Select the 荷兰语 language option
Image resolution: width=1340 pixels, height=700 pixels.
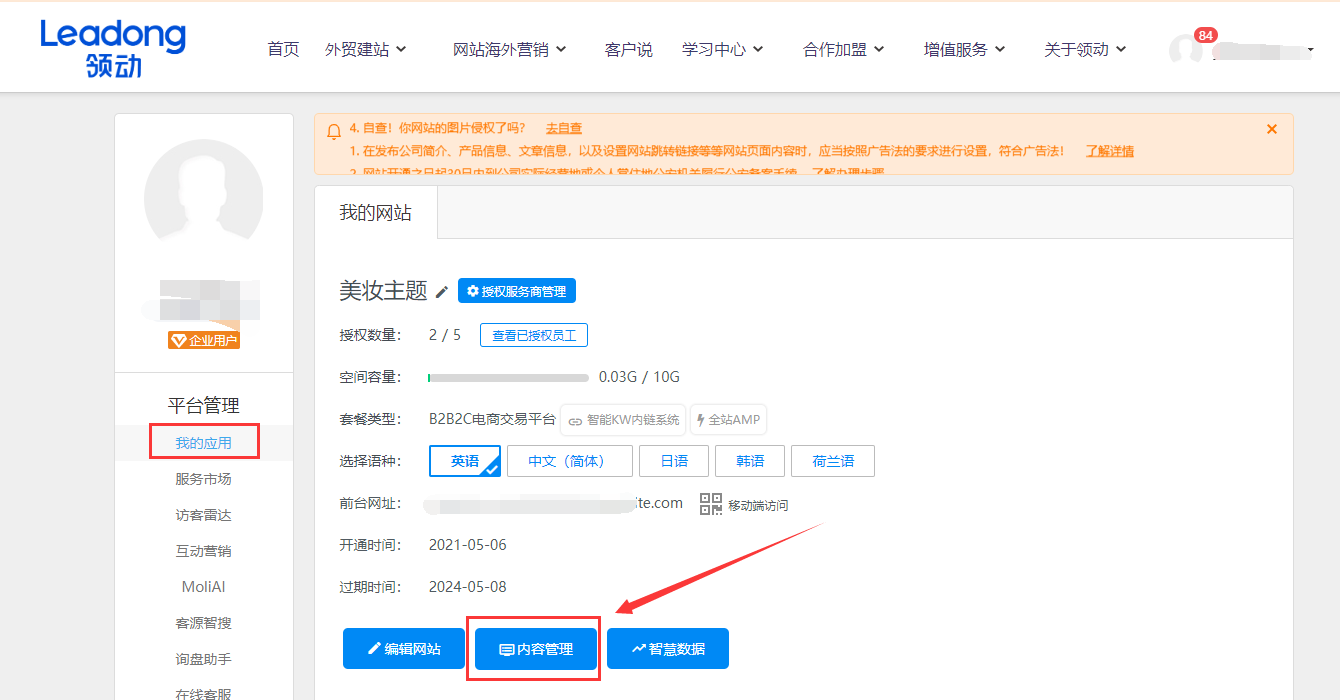click(832, 461)
